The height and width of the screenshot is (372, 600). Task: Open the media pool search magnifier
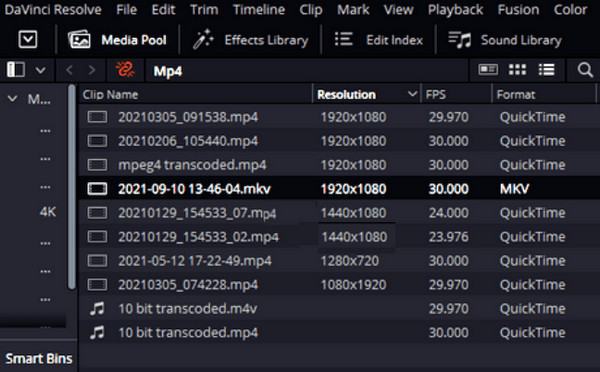tap(585, 70)
